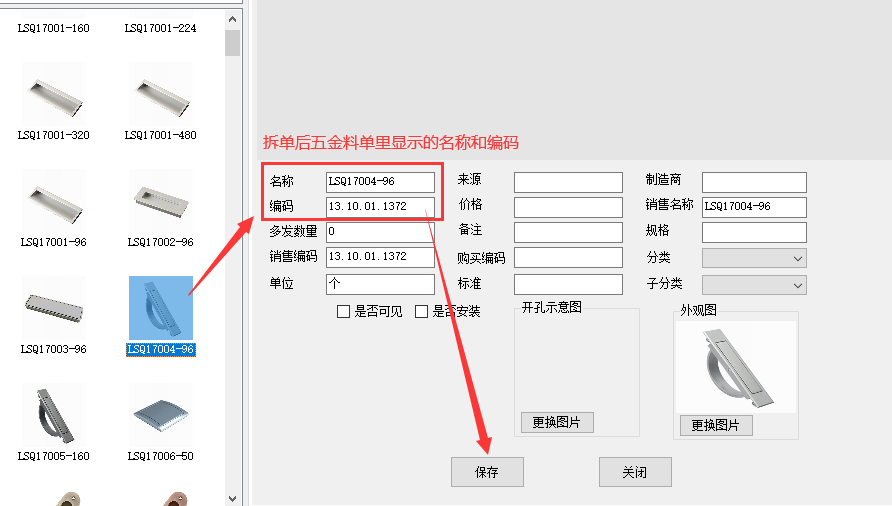Click the 制造商 input field
The width and height of the screenshot is (892, 506).
(x=754, y=182)
